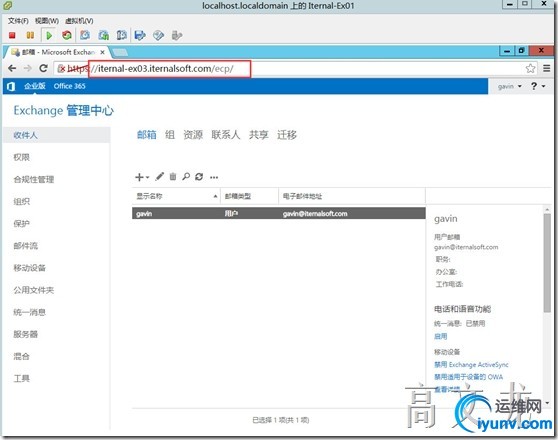Viewport: 558px width, 440px height.
Task: Click the VM snapshot icon
Action: (85, 35)
